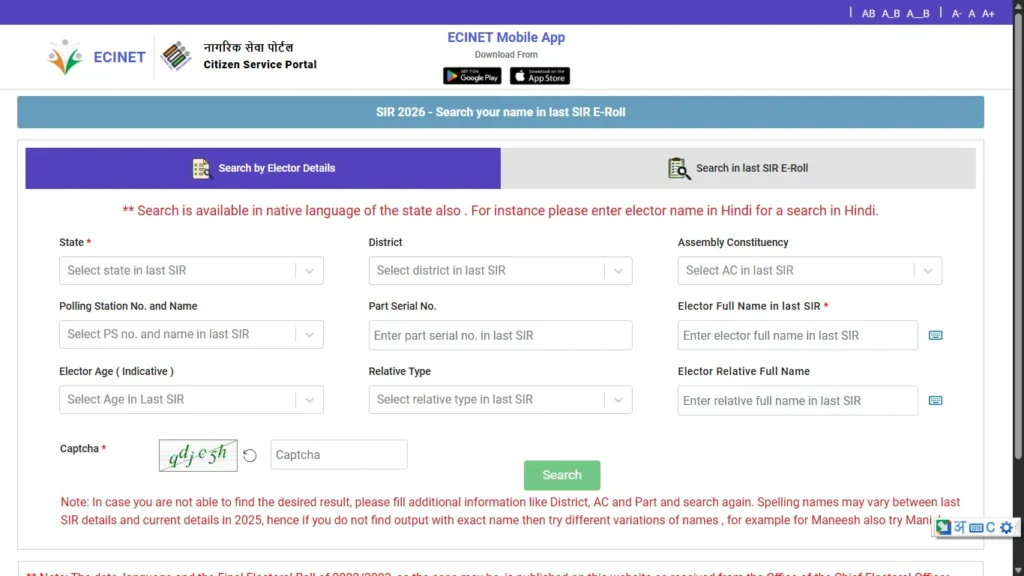Click the Google Input Tools logo icon
The width and height of the screenshot is (1024, 576).
[x=942, y=527]
